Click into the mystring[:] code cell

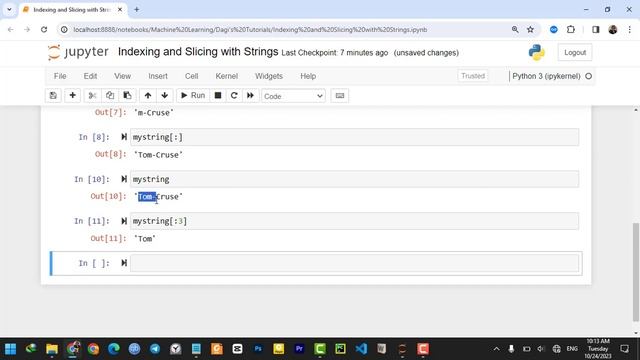pyautogui.click(x=354, y=137)
